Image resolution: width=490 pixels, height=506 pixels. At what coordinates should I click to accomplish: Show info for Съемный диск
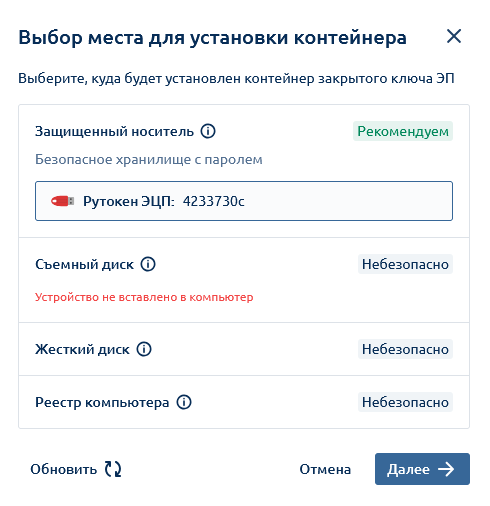pos(148,264)
